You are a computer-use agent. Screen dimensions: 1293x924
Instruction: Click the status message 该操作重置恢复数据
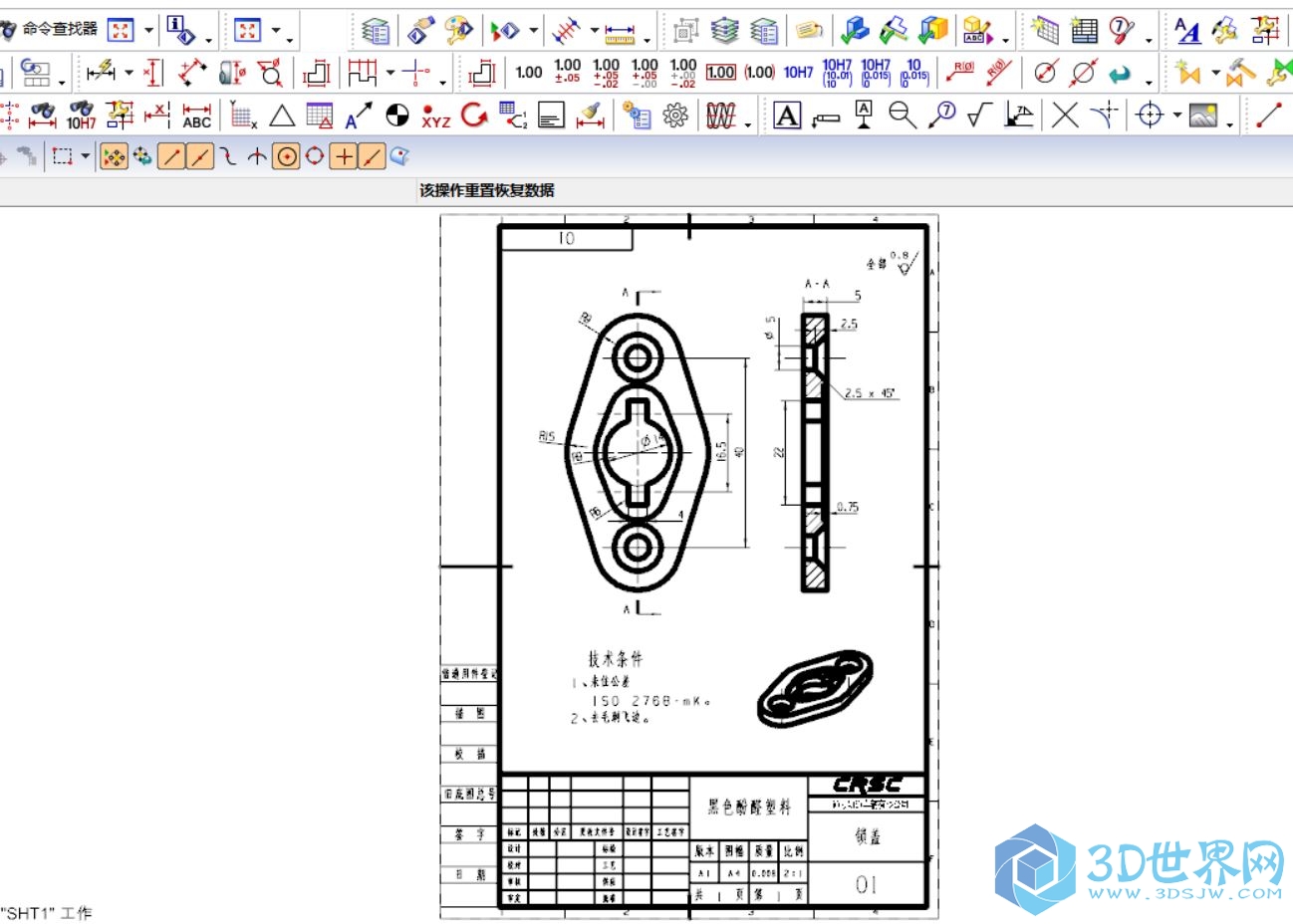click(x=487, y=190)
